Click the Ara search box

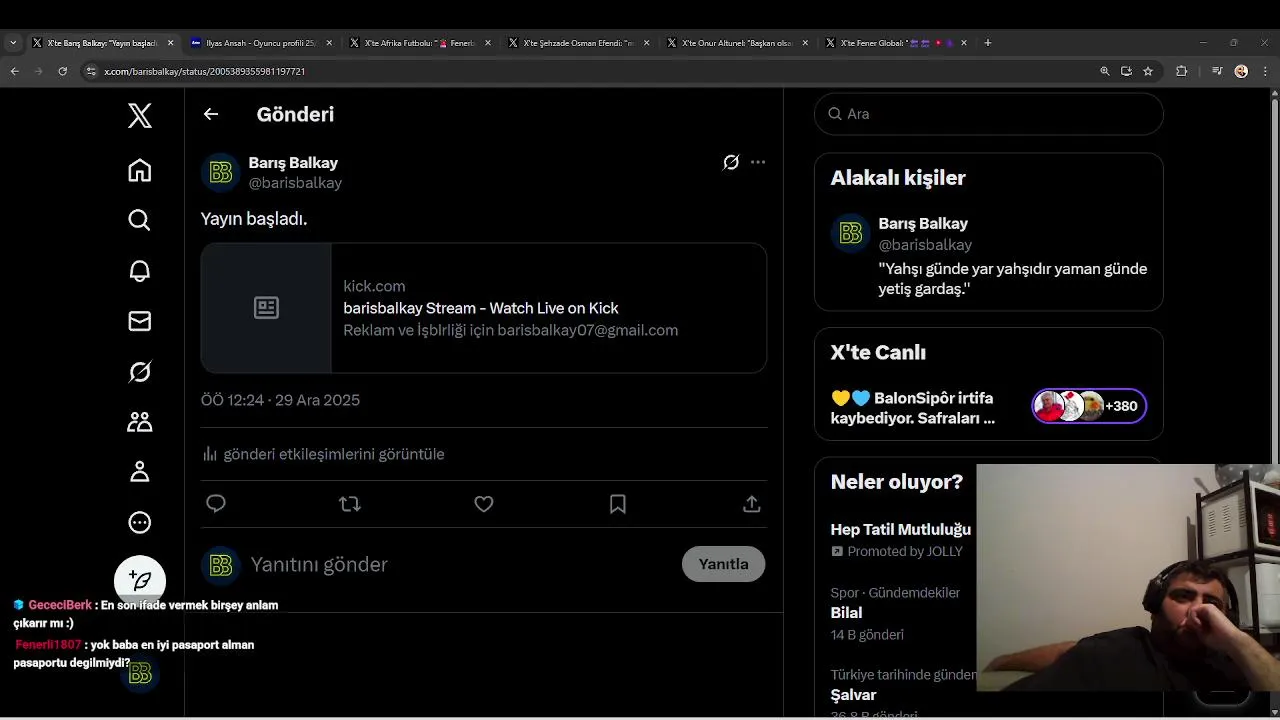coord(989,114)
